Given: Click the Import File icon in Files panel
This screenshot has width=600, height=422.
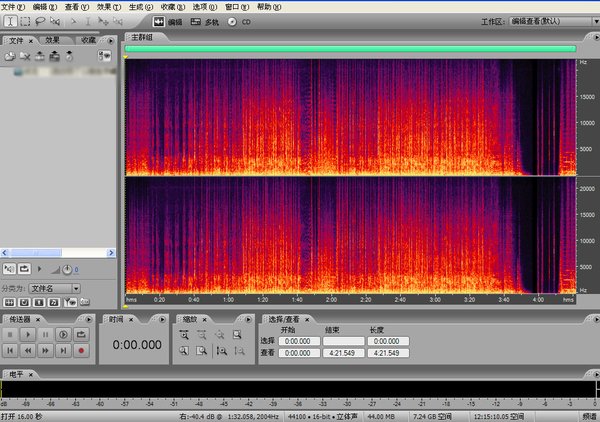Looking at the screenshot, I should 10,56.
